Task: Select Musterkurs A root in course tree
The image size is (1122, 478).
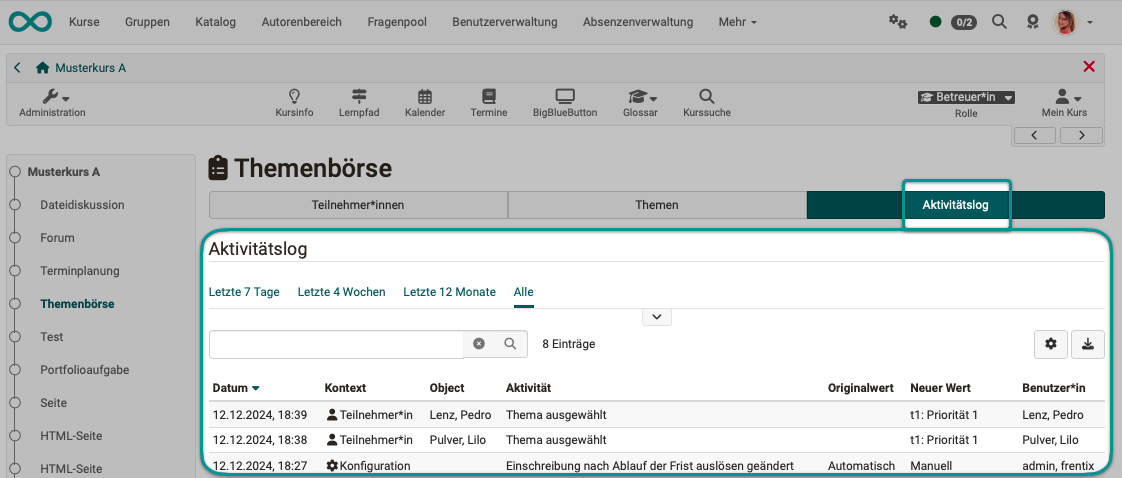Action: (64, 172)
